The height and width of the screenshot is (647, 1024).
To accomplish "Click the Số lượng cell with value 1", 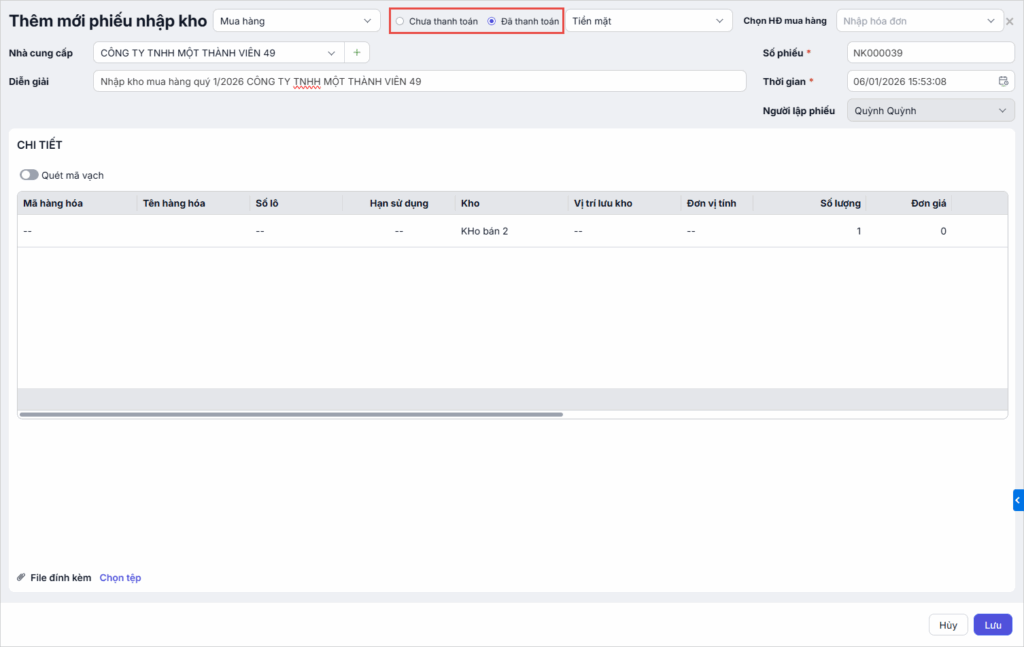I will [x=810, y=231].
